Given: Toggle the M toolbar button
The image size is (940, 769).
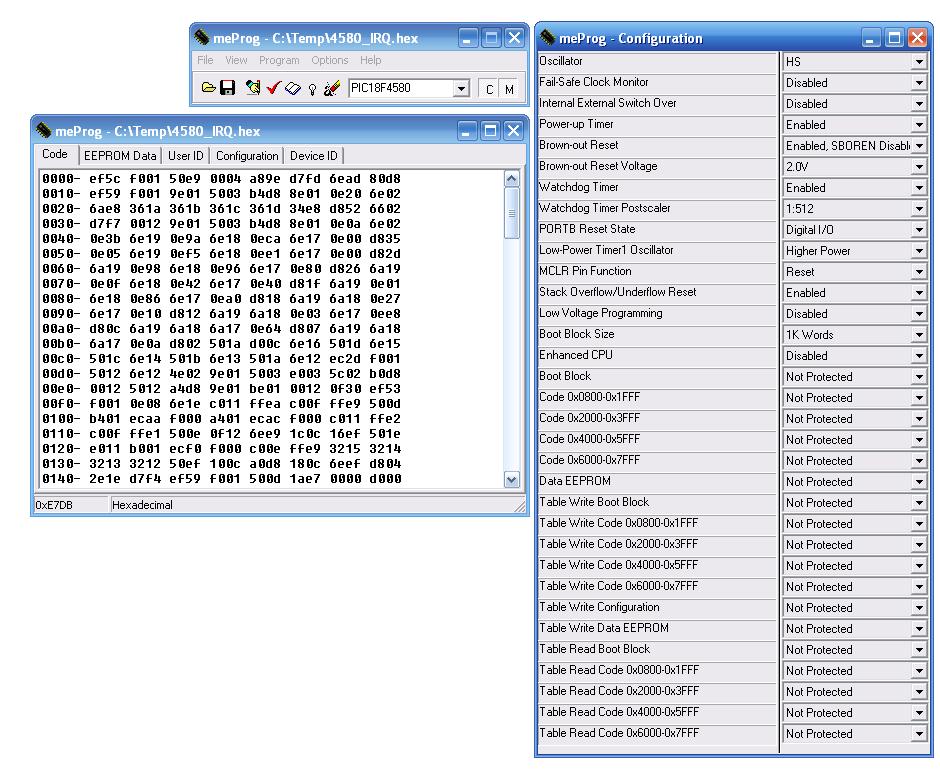Looking at the screenshot, I should click(x=509, y=89).
